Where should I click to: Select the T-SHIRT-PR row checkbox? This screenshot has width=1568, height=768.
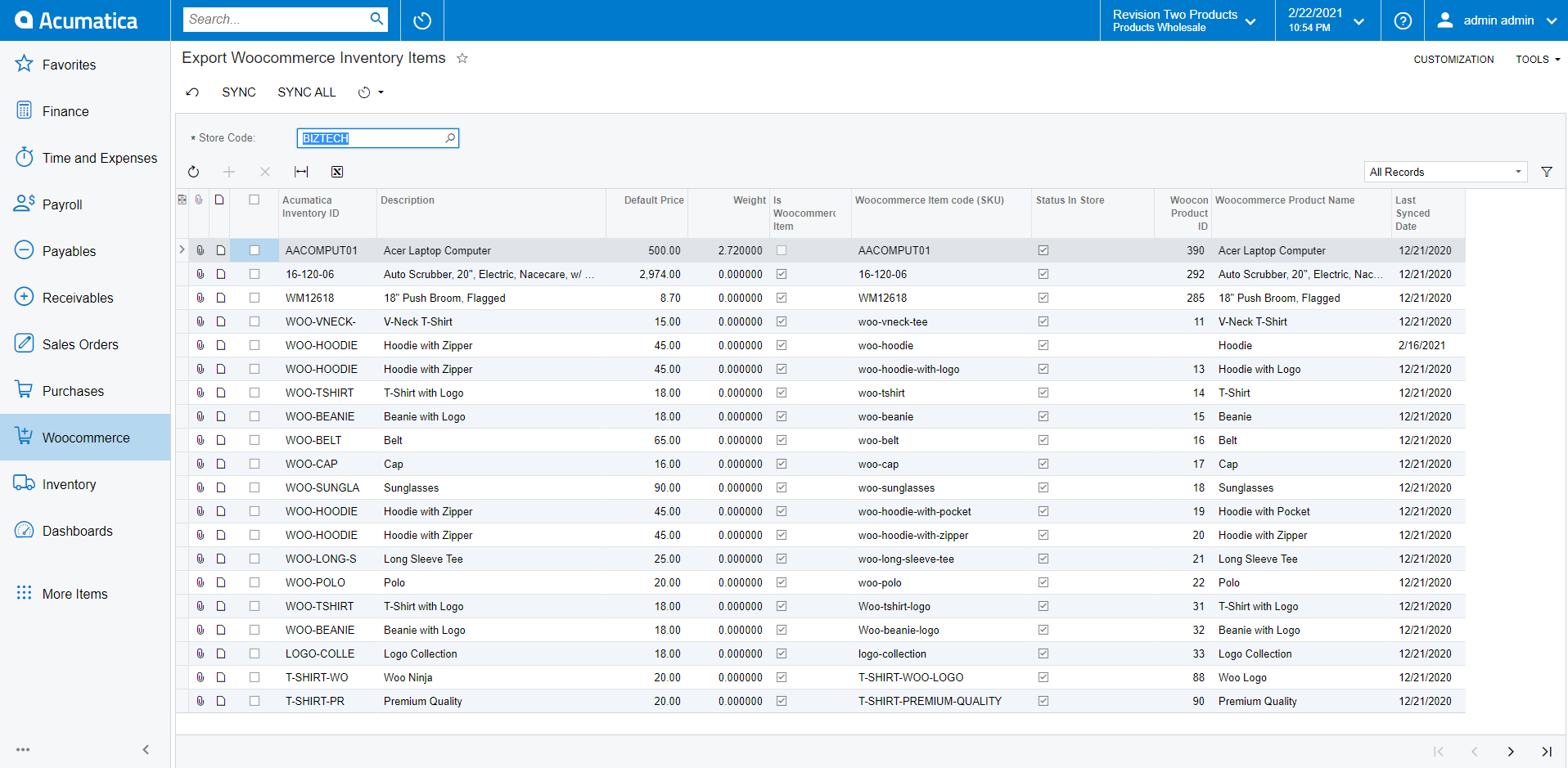(255, 701)
